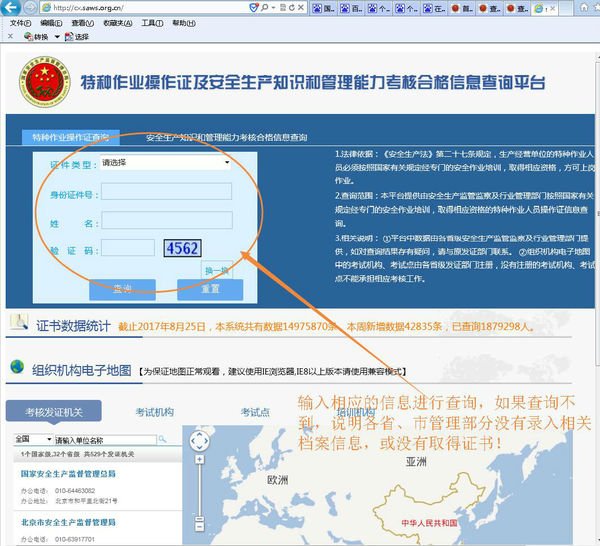The width and height of the screenshot is (600, 546).
Task: Switch to the fifth Baidu paw tab
Action: click(x=434, y=8)
